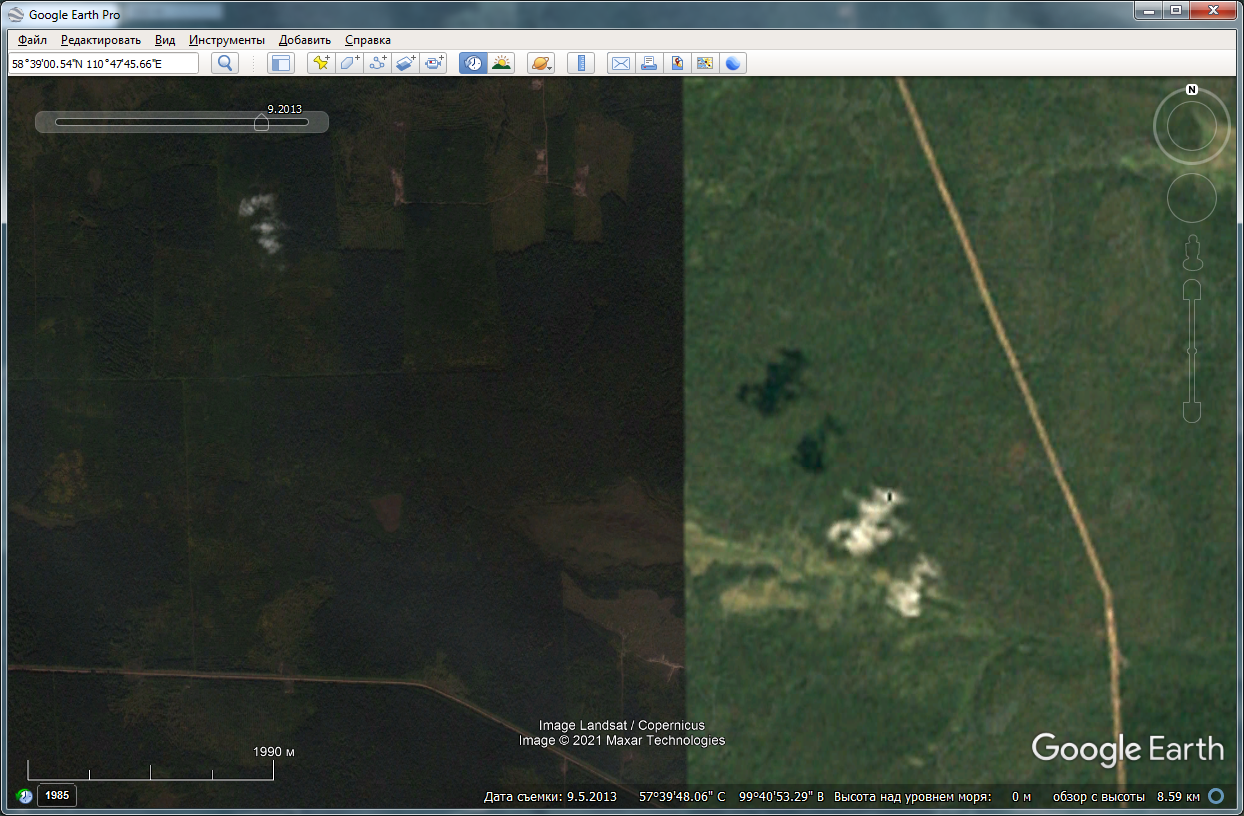Image resolution: width=1244 pixels, height=816 pixels.
Task: Click the 1990 м scale legend label
Action: click(274, 752)
